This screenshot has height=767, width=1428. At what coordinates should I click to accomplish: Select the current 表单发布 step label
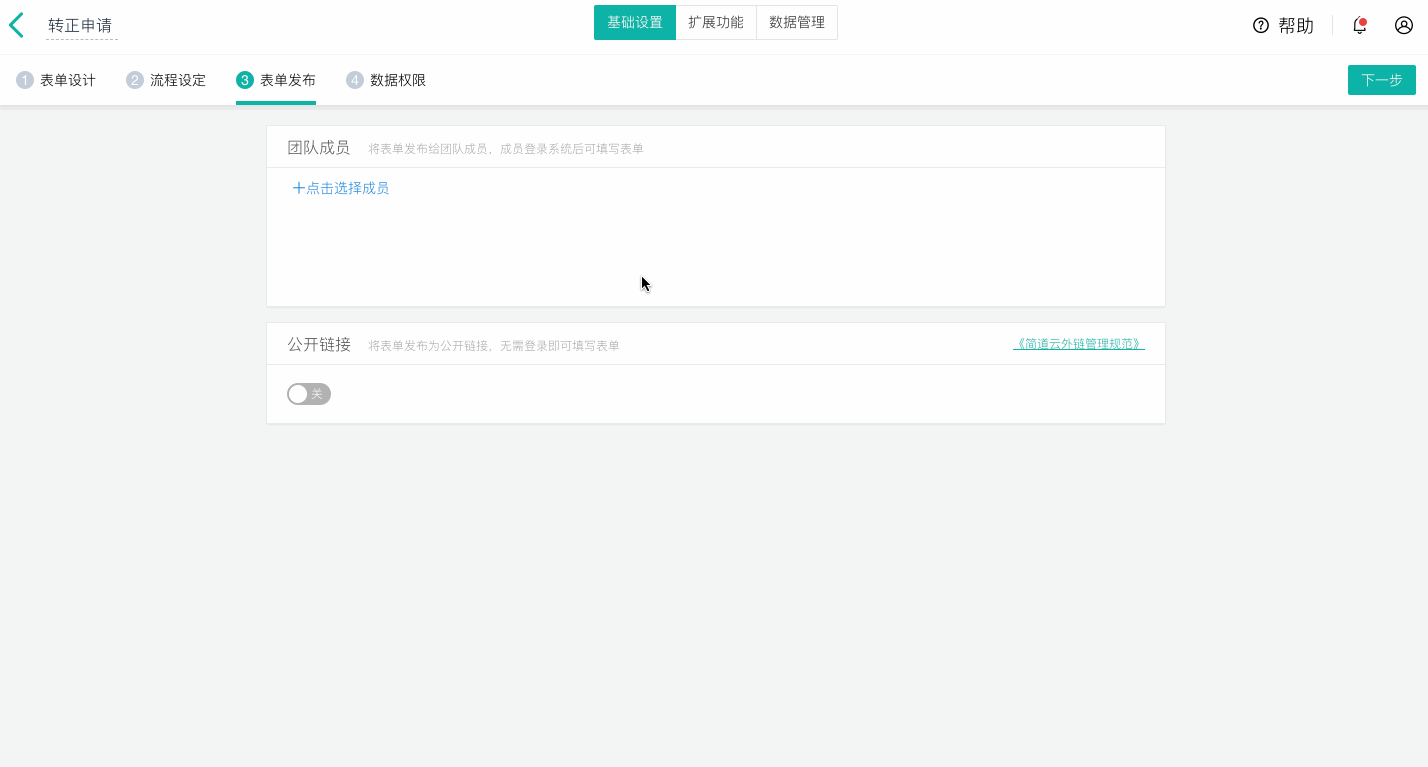(290, 79)
